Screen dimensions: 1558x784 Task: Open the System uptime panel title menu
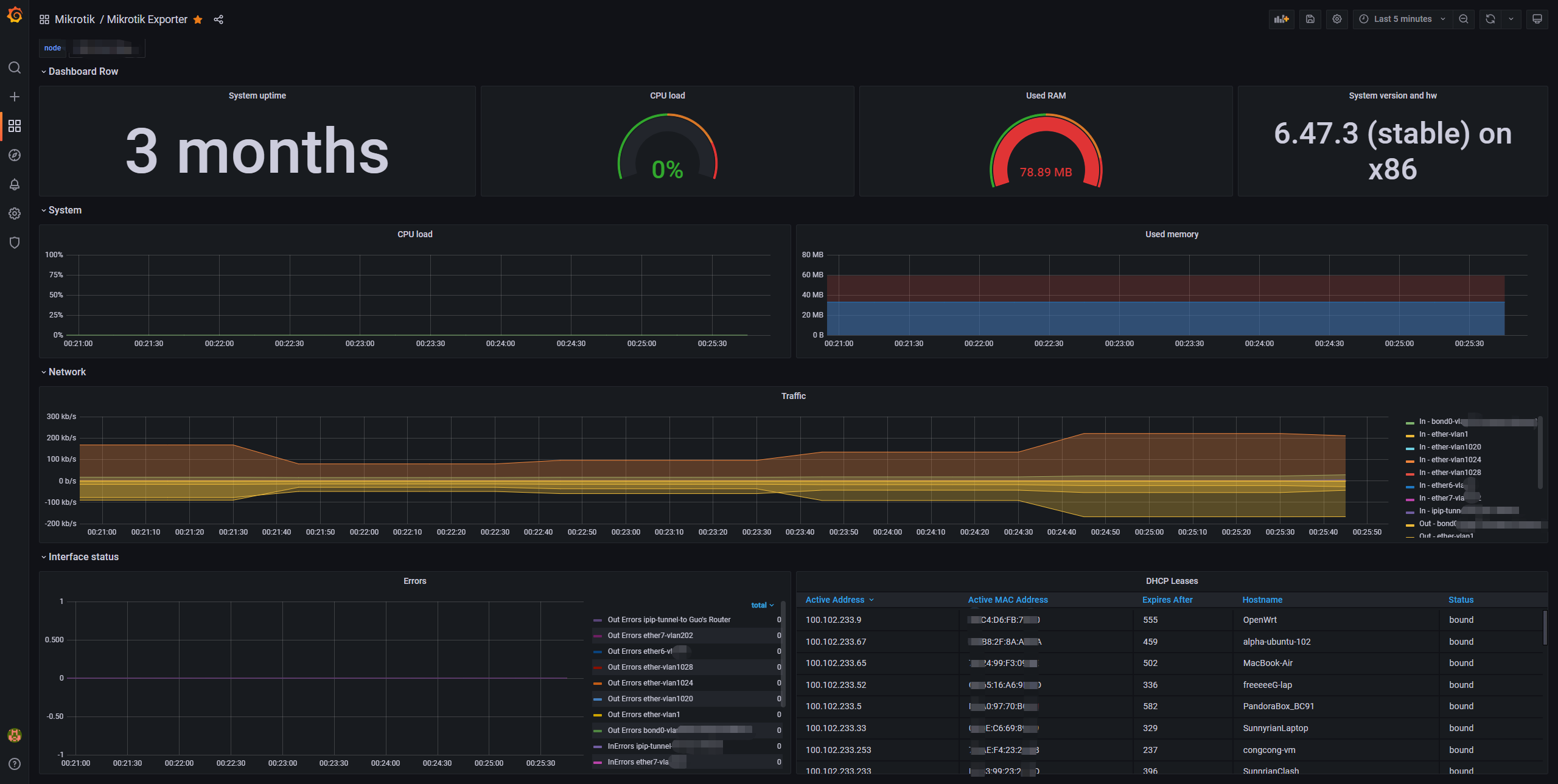257,95
